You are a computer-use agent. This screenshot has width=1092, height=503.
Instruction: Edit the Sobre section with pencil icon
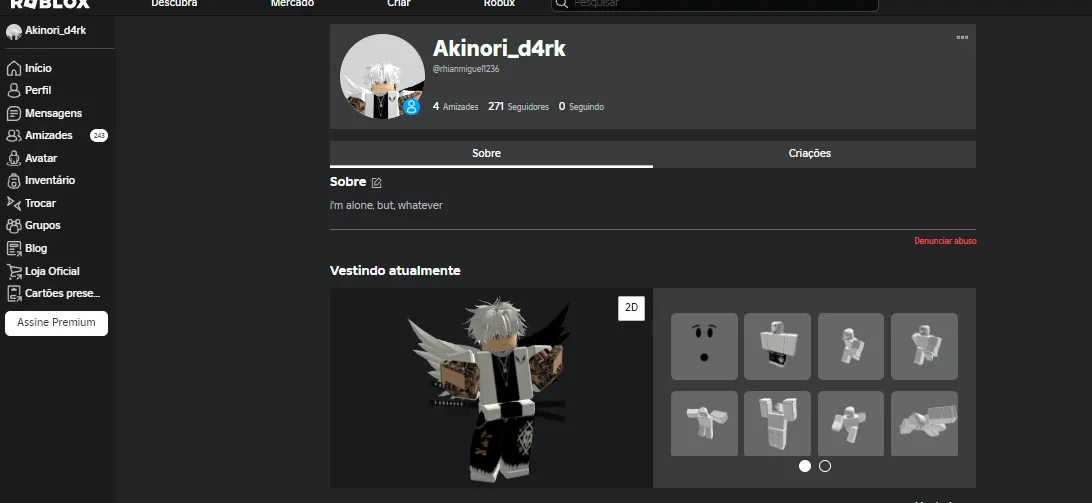[x=377, y=183]
